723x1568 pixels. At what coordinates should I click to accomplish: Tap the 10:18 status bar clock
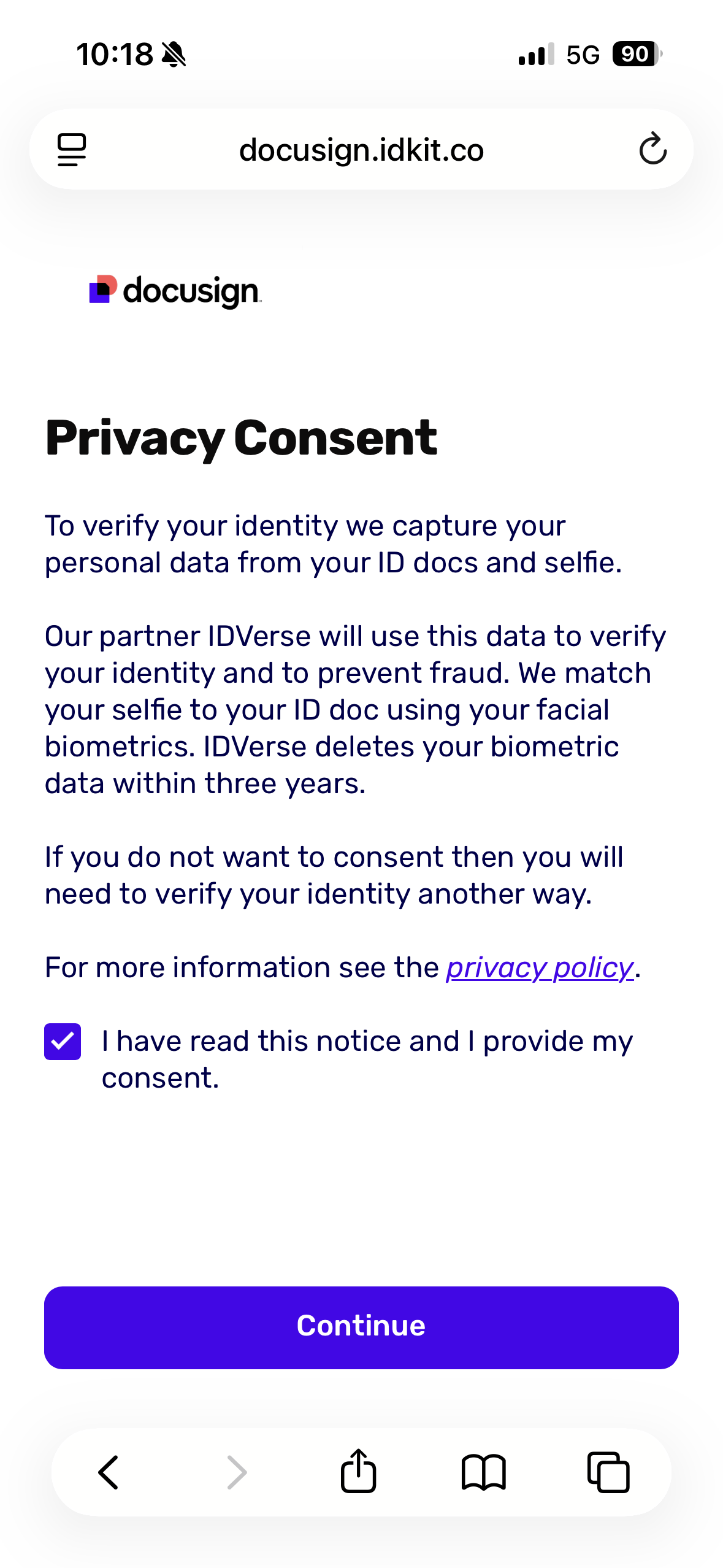click(115, 55)
